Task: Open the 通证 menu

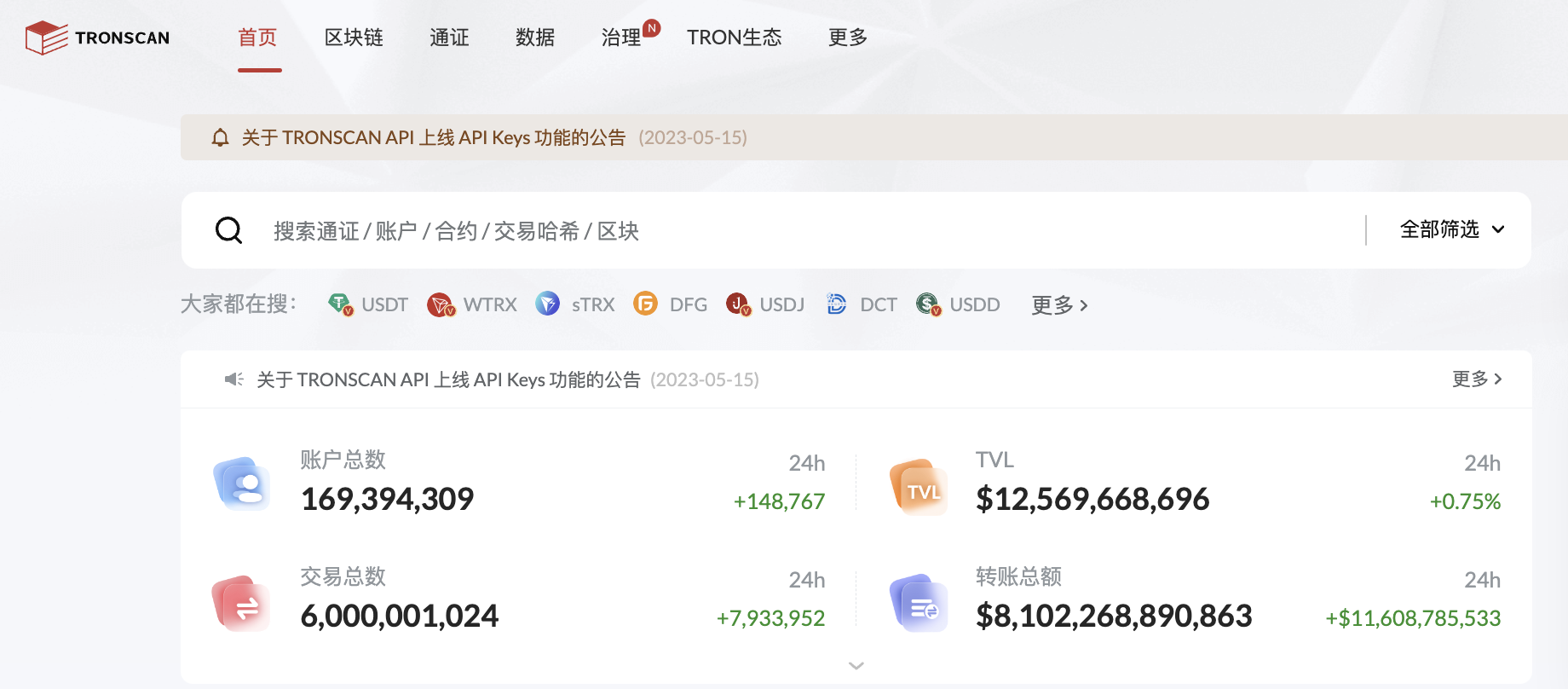Action: point(449,38)
